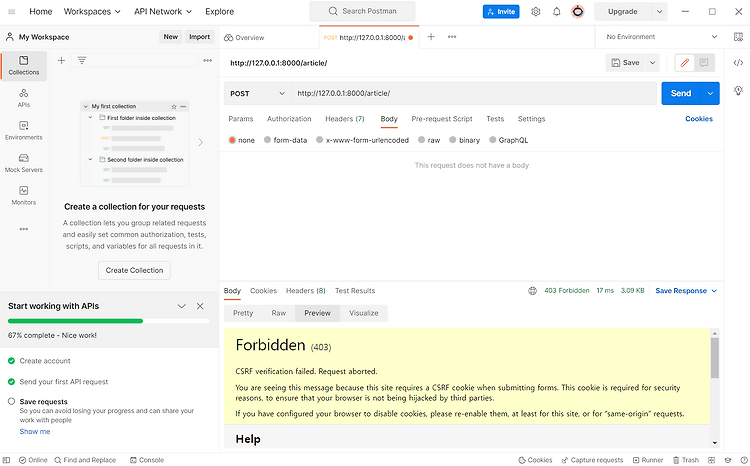Click the Invite button
The image size is (750, 466).
click(x=501, y=11)
